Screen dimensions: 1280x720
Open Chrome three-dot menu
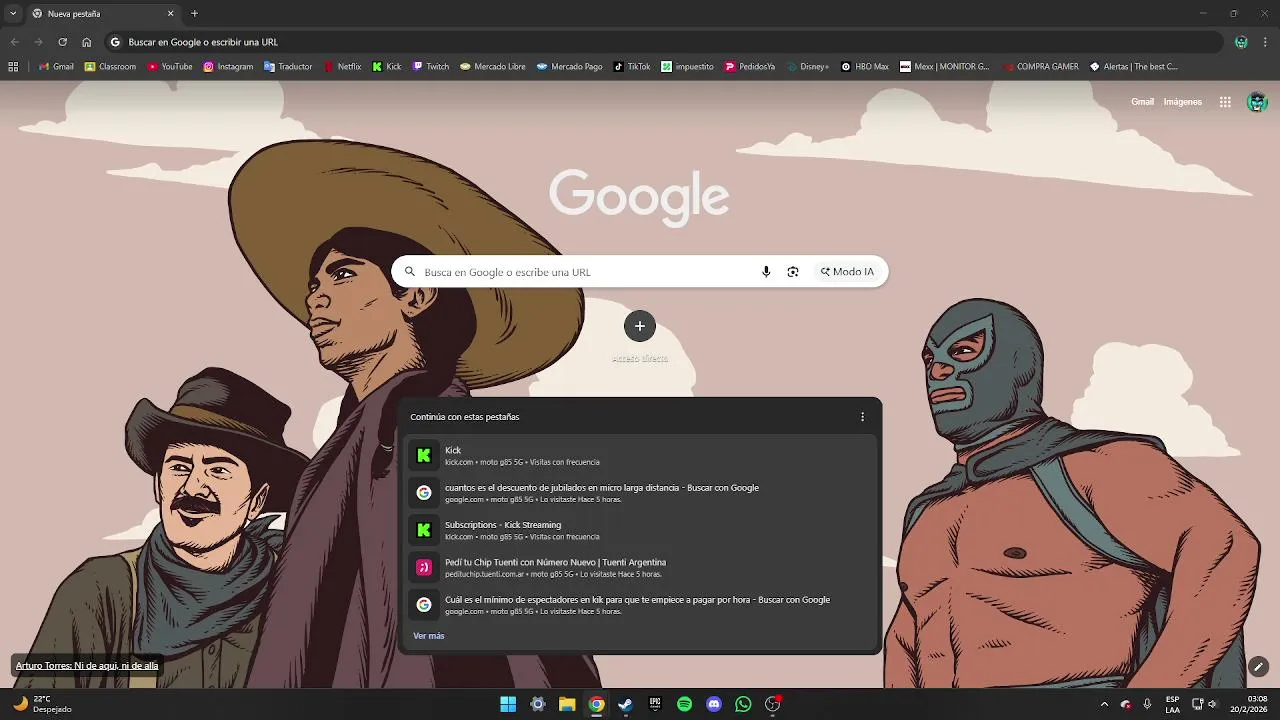pos(1266,42)
